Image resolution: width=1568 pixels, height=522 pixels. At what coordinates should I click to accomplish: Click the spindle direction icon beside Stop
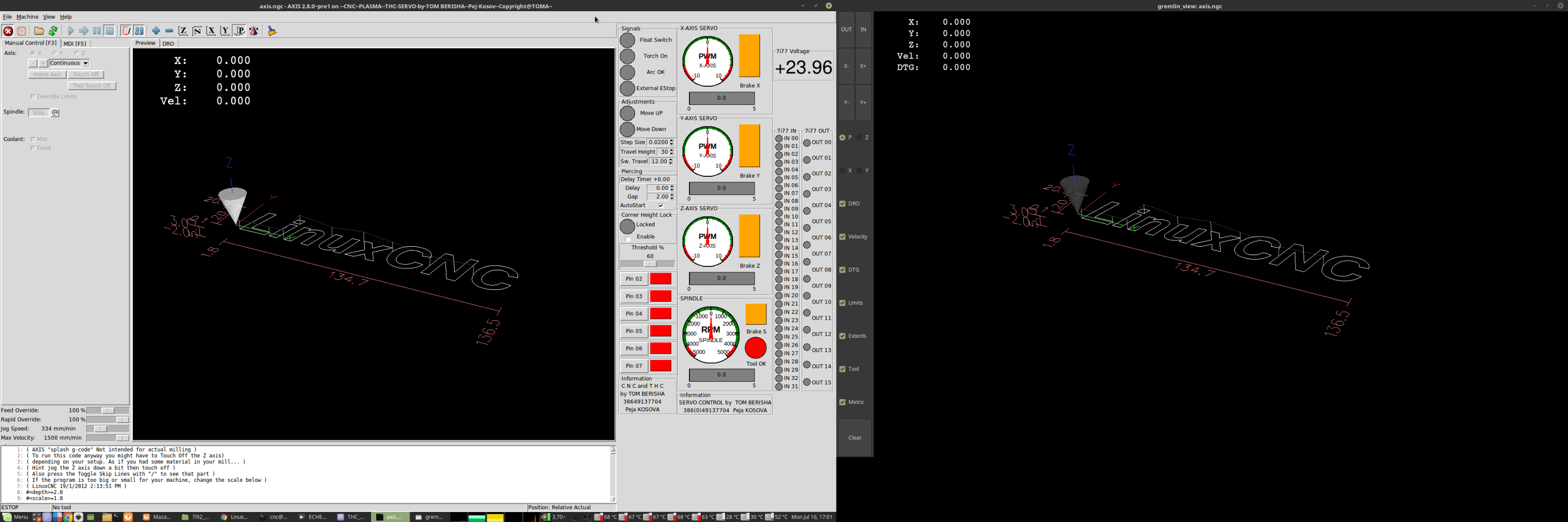55,113
